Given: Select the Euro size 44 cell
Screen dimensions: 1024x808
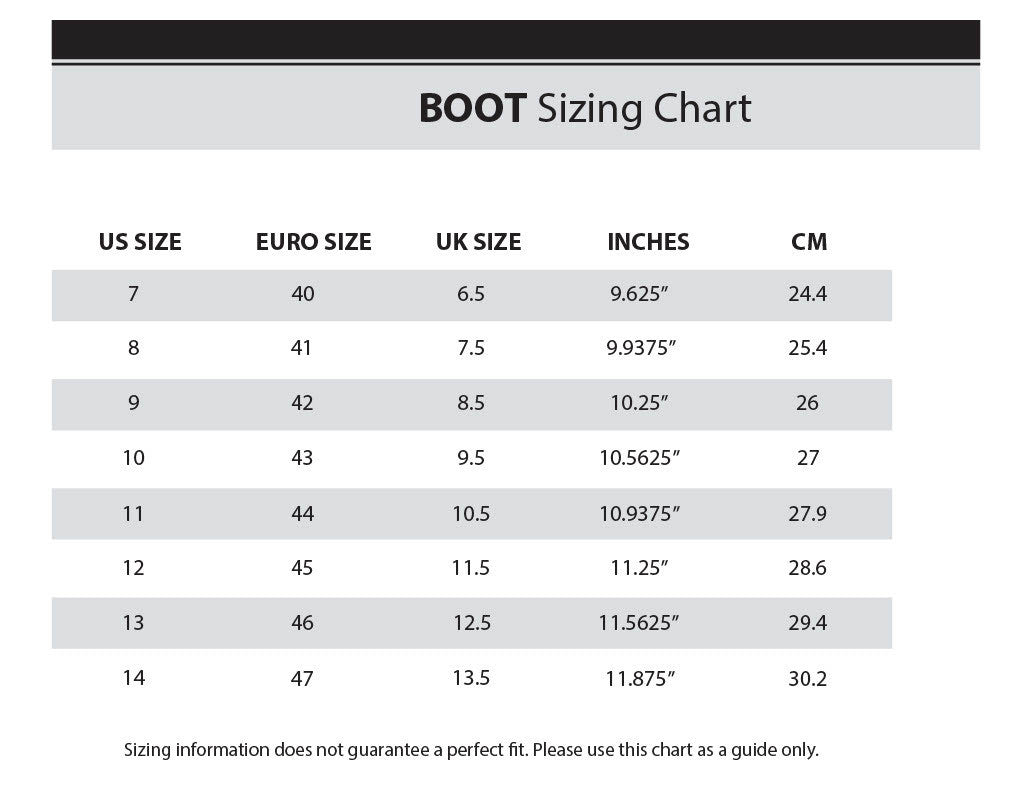Looking at the screenshot, I should (302, 514).
